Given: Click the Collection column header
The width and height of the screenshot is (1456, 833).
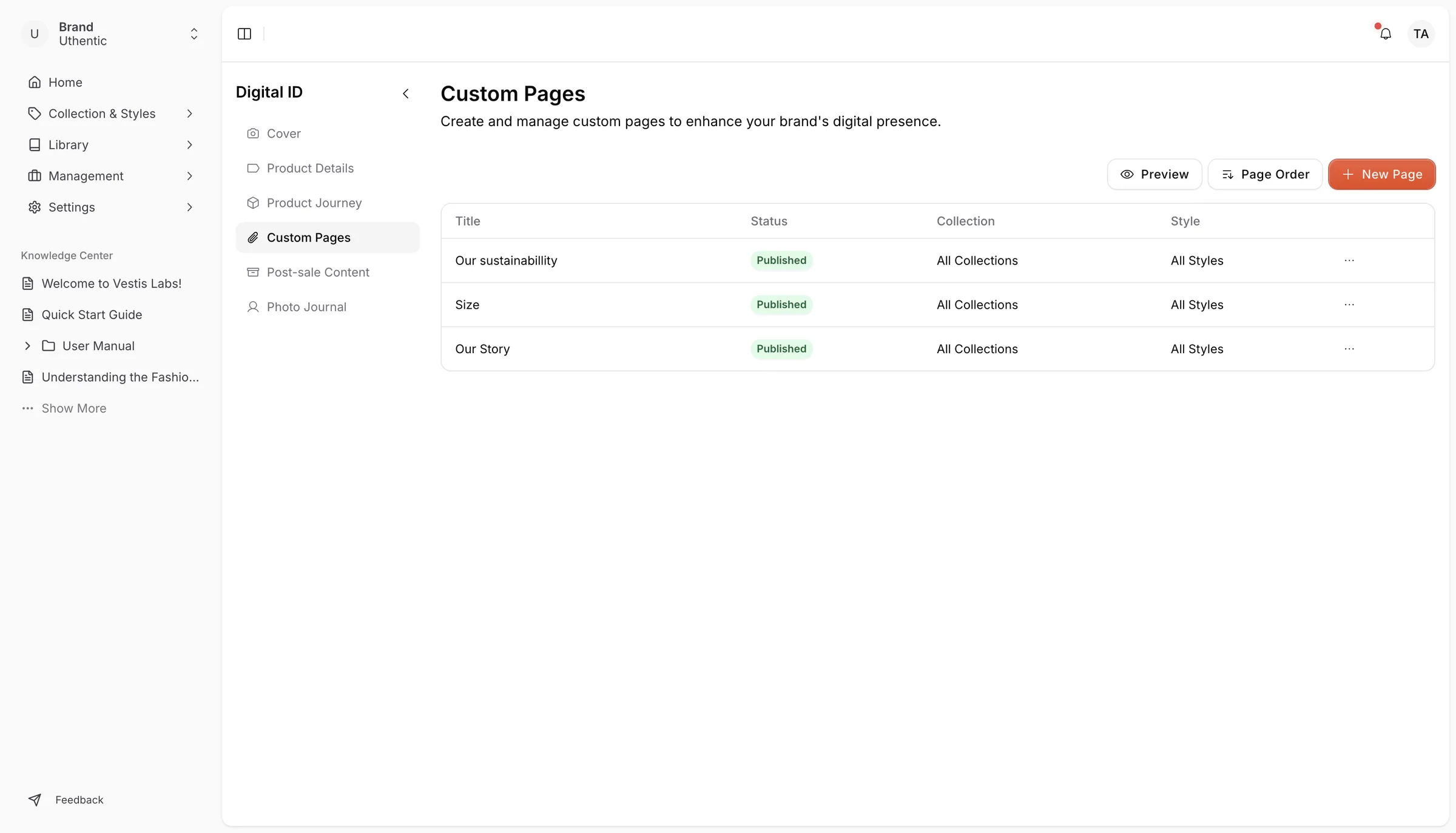Looking at the screenshot, I should (x=965, y=221).
